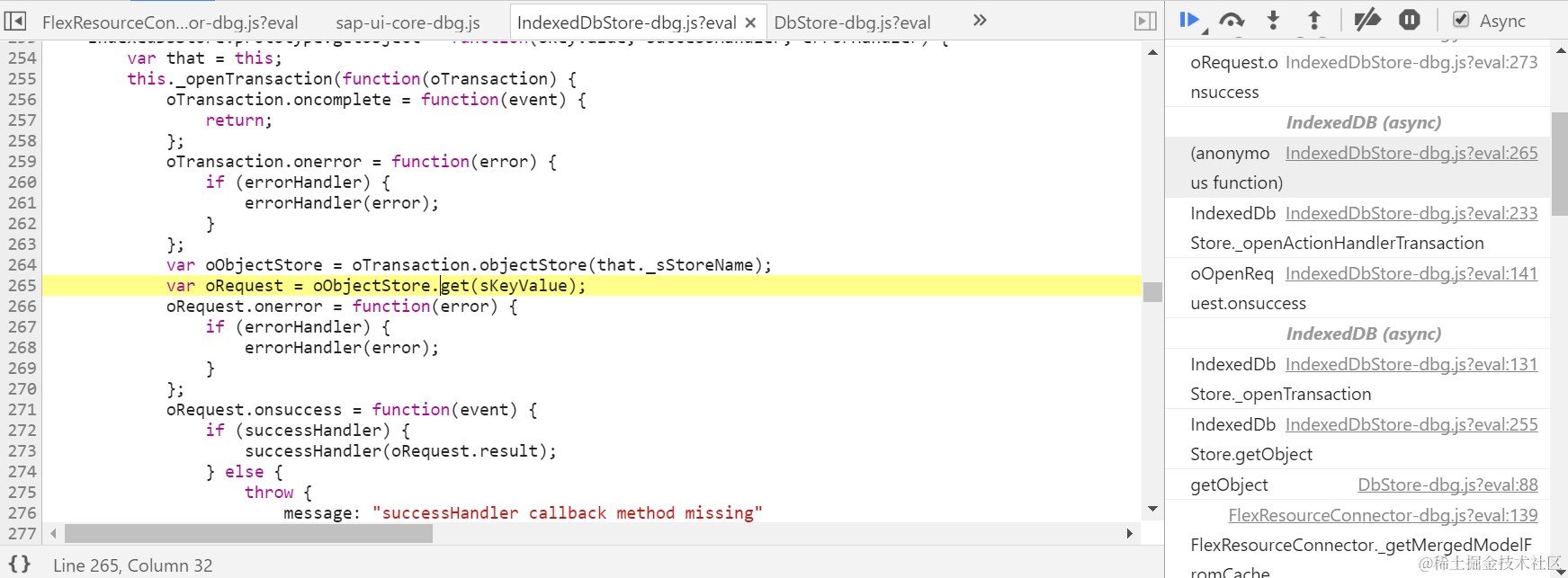1568x578 pixels.
Task: Open link FlexResourceConnector-dbg.js?eval:139
Action: (x=1383, y=515)
